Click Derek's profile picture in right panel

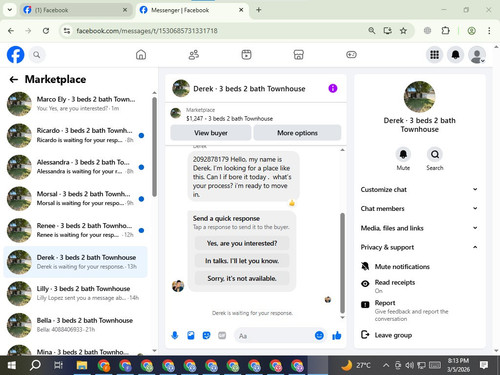419,97
